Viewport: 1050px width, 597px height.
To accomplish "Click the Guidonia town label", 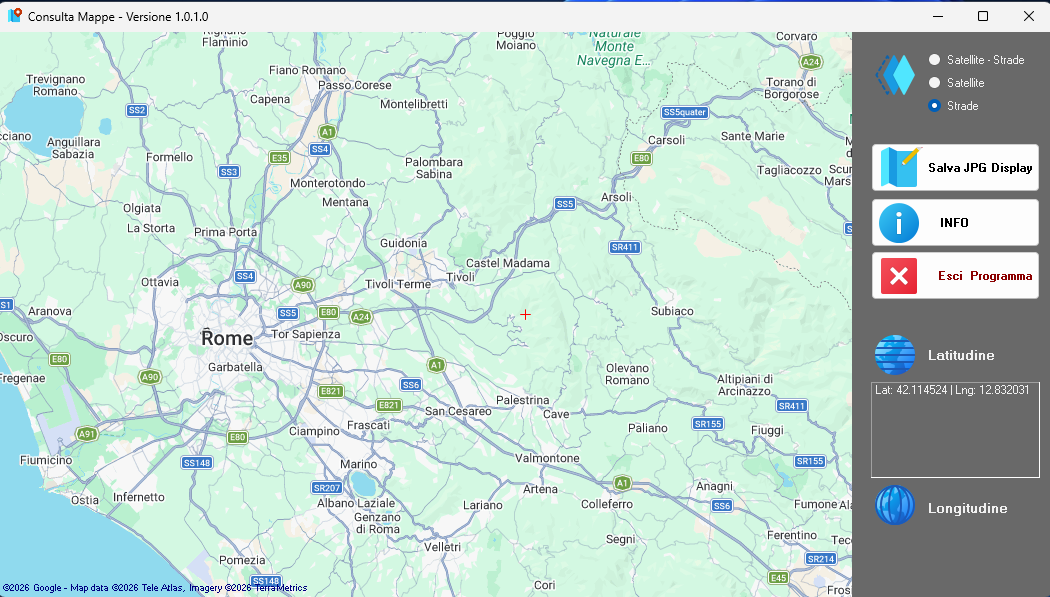I will (x=403, y=243).
